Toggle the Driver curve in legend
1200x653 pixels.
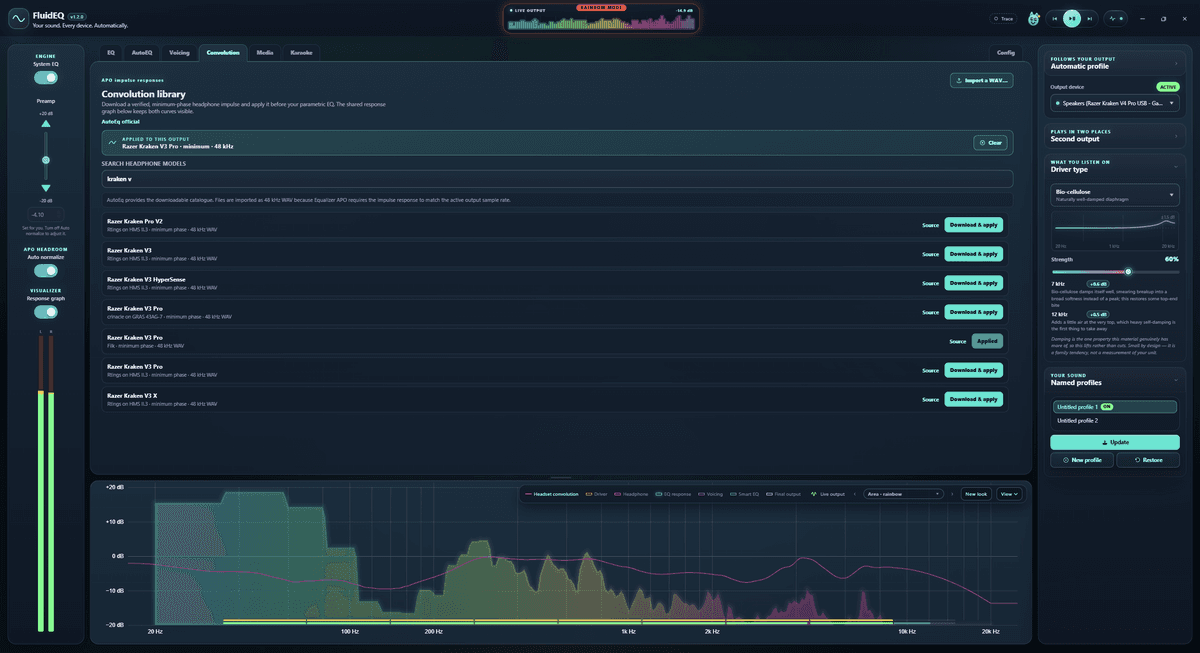coord(596,494)
